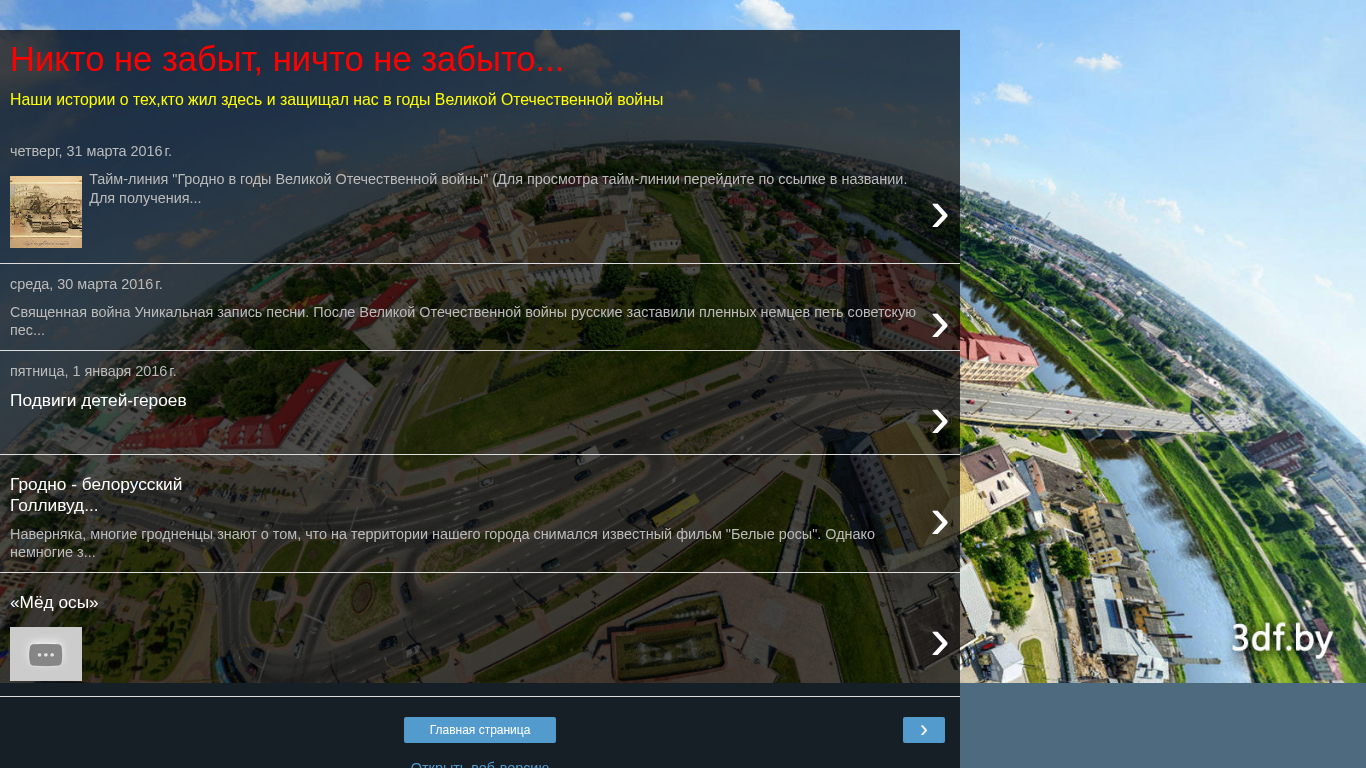
Task: Open the post «Мёд осы»
Action: click(x=54, y=603)
